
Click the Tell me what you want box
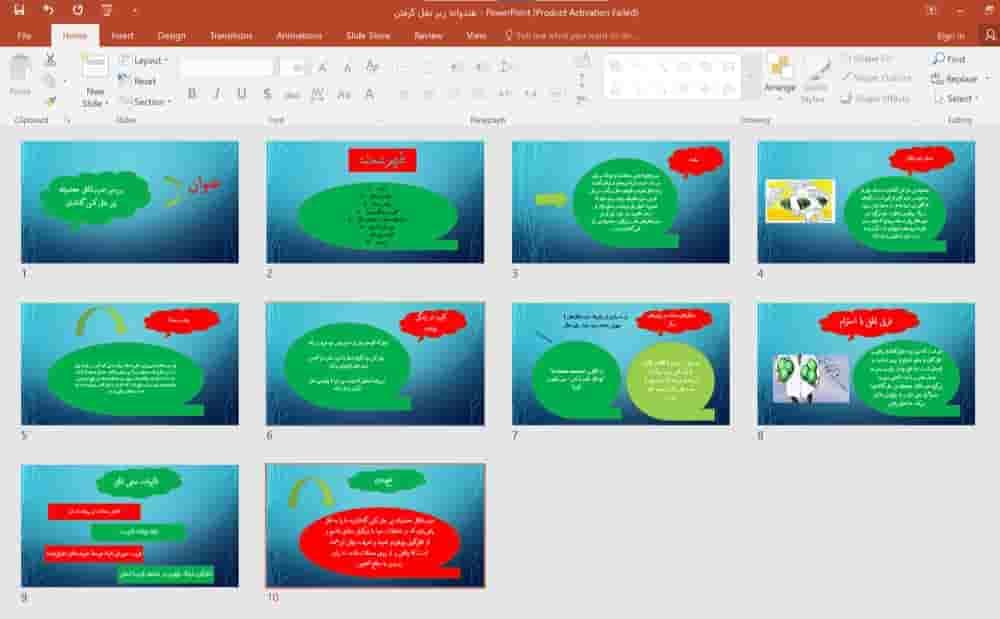tap(571, 36)
